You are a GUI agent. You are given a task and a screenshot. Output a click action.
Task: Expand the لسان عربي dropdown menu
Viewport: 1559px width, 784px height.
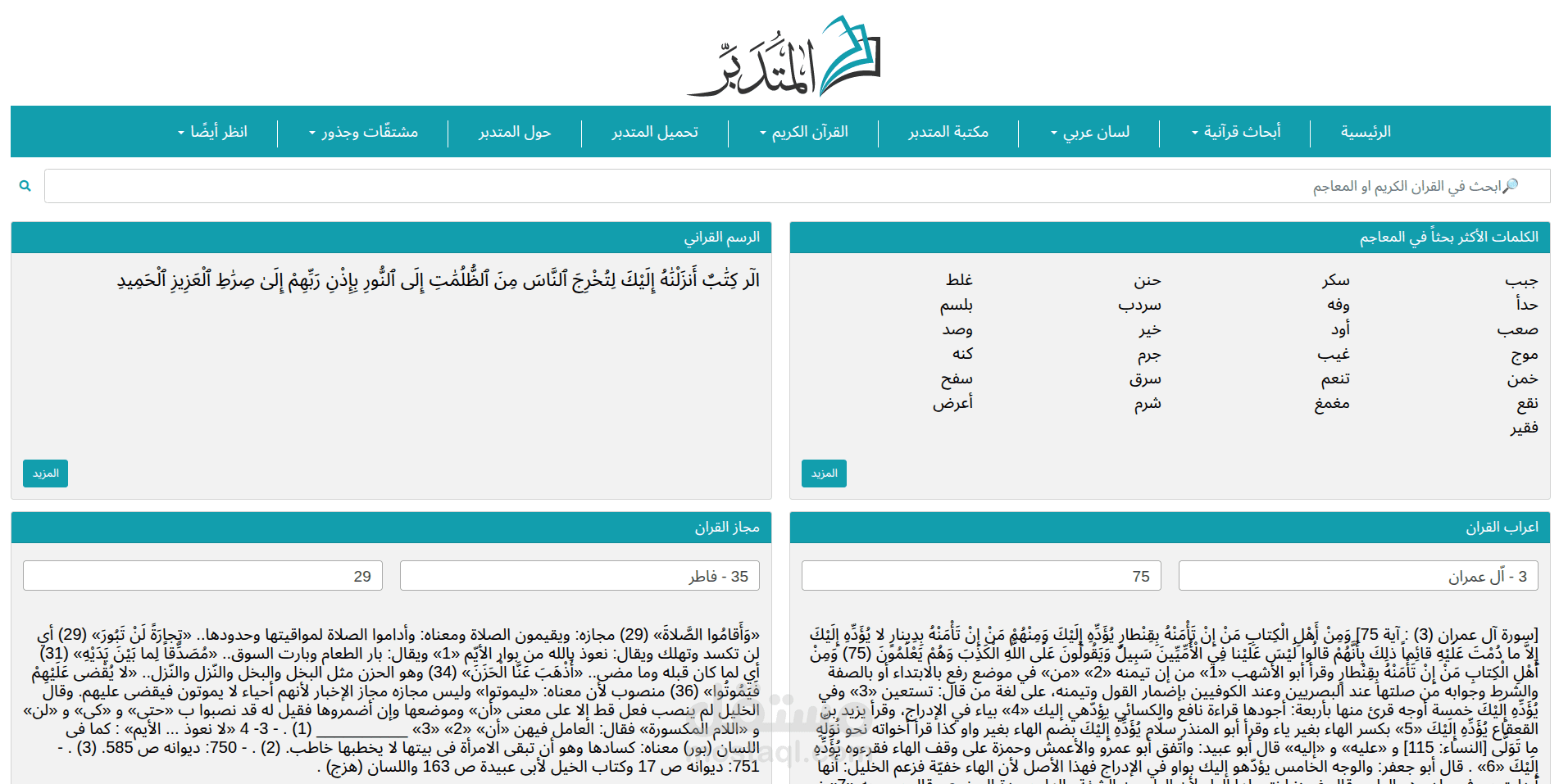1089,132
